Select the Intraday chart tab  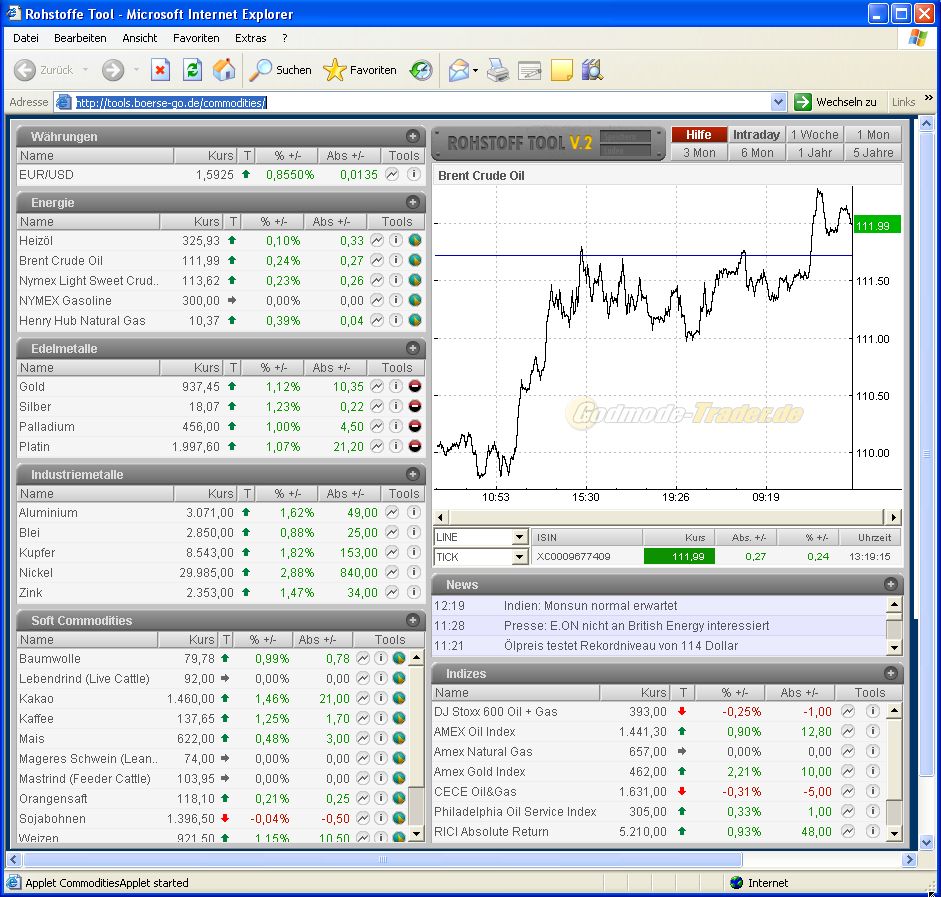point(756,134)
